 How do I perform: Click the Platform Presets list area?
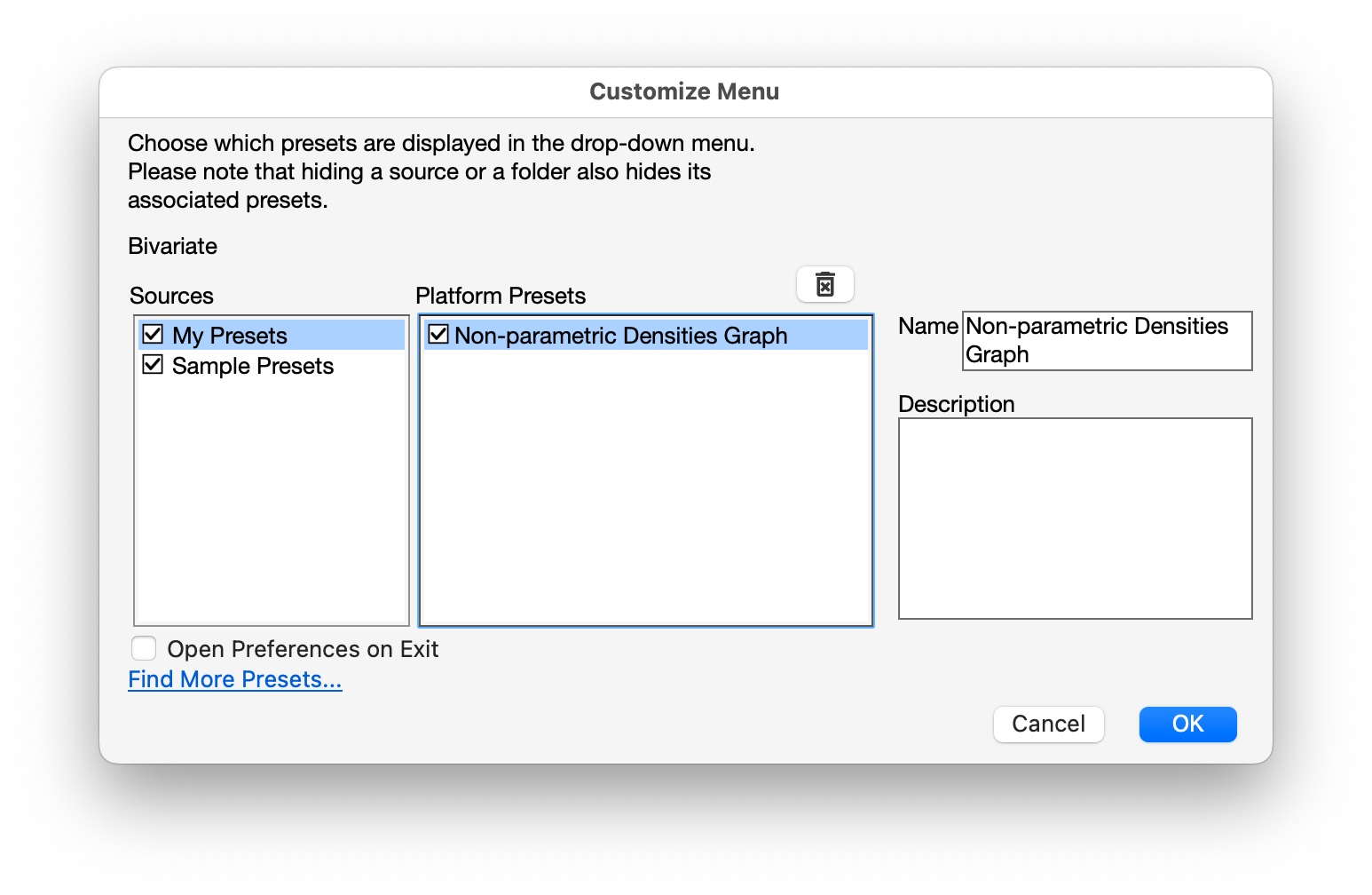tap(645, 488)
